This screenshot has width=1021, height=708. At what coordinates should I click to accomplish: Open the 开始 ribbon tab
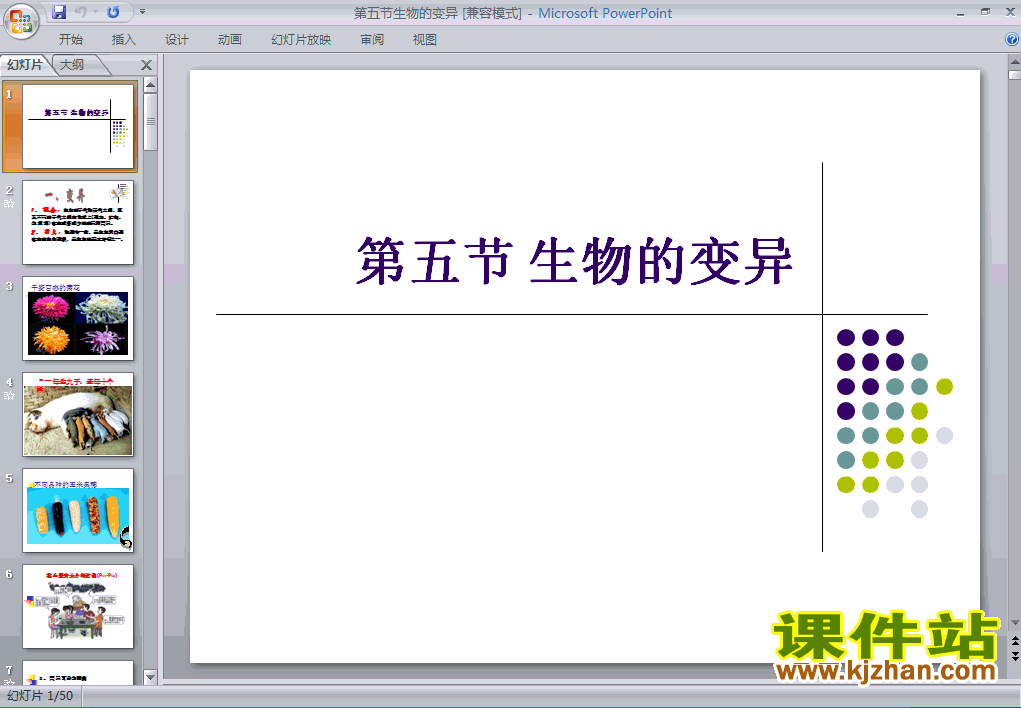71,40
